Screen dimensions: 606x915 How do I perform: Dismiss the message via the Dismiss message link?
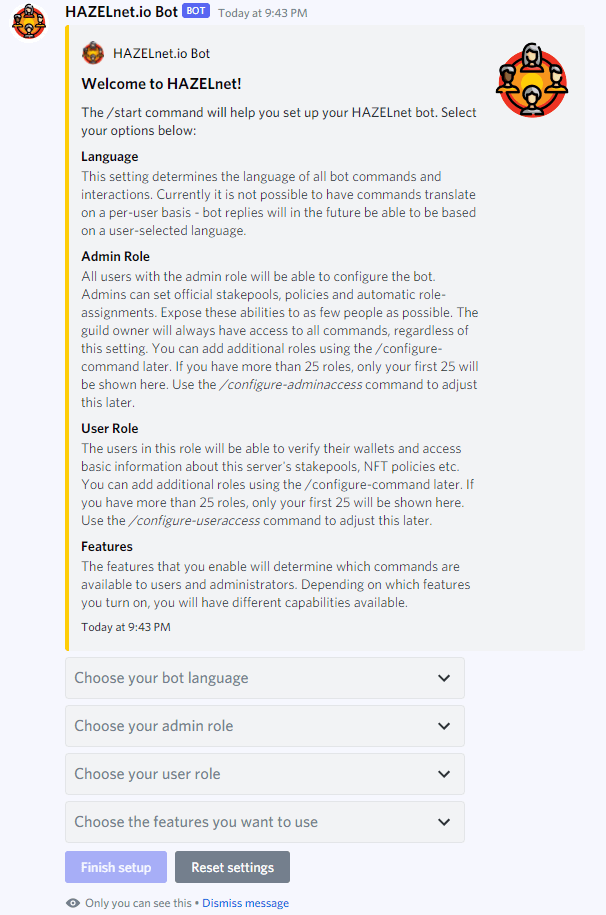tap(245, 903)
